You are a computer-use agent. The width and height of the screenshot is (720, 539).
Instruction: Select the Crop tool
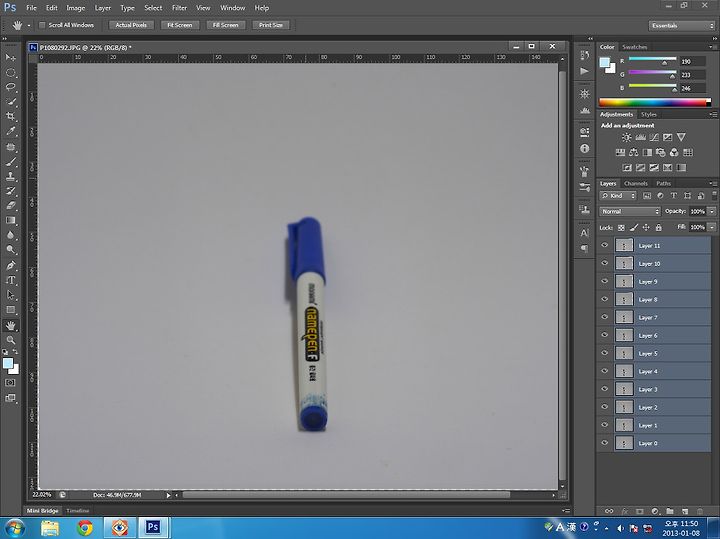pyautogui.click(x=10, y=117)
